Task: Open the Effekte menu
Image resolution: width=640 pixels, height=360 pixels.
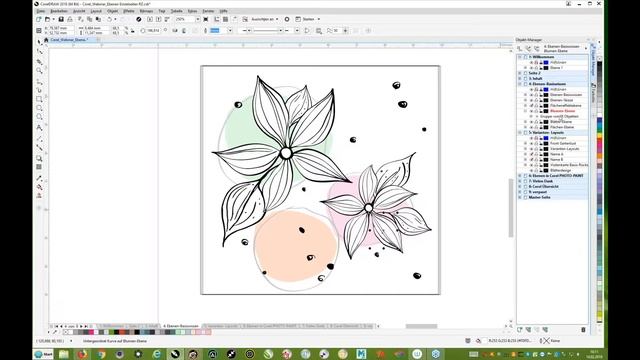Action: [129, 11]
